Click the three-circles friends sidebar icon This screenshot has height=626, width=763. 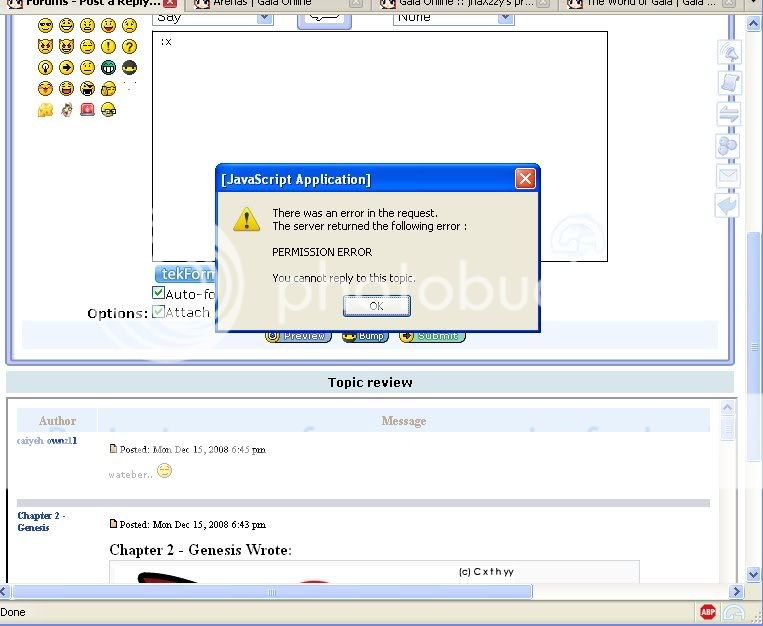pos(728,145)
